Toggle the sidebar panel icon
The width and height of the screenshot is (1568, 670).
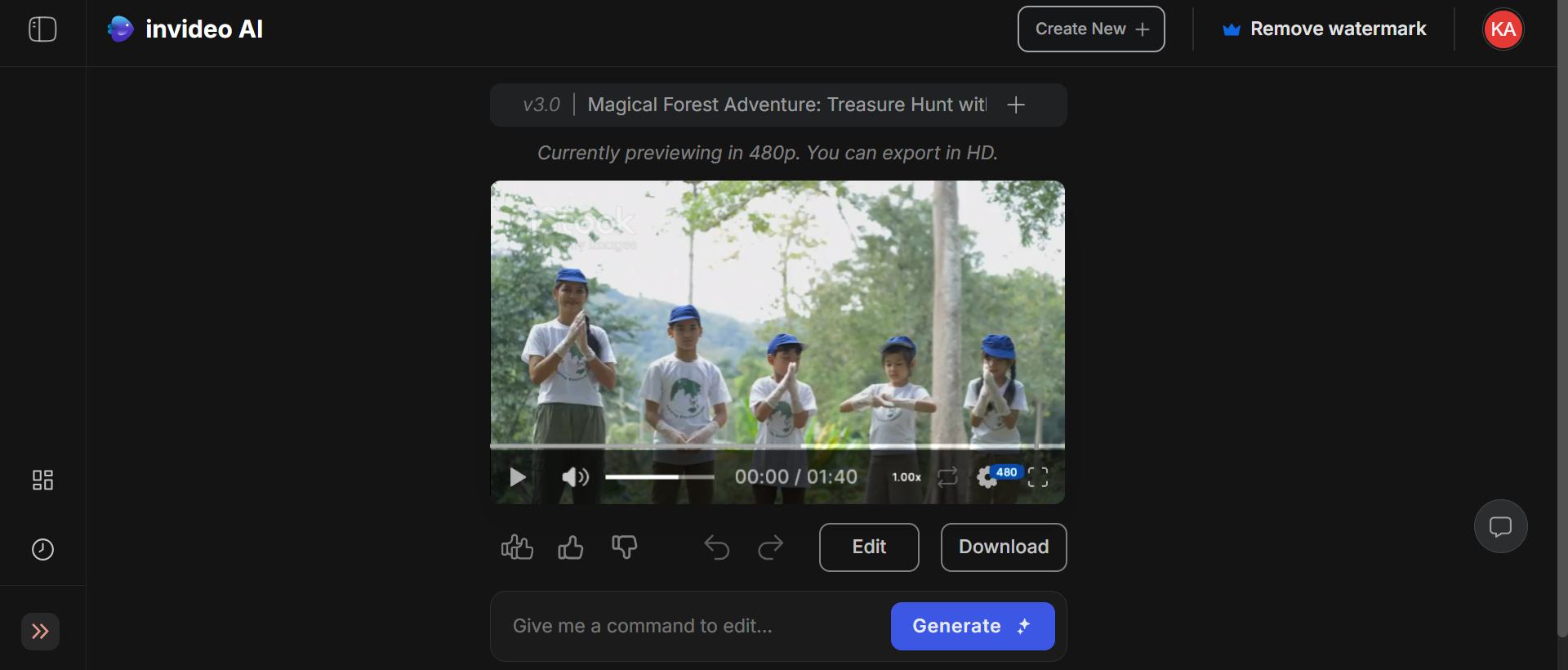(x=42, y=29)
